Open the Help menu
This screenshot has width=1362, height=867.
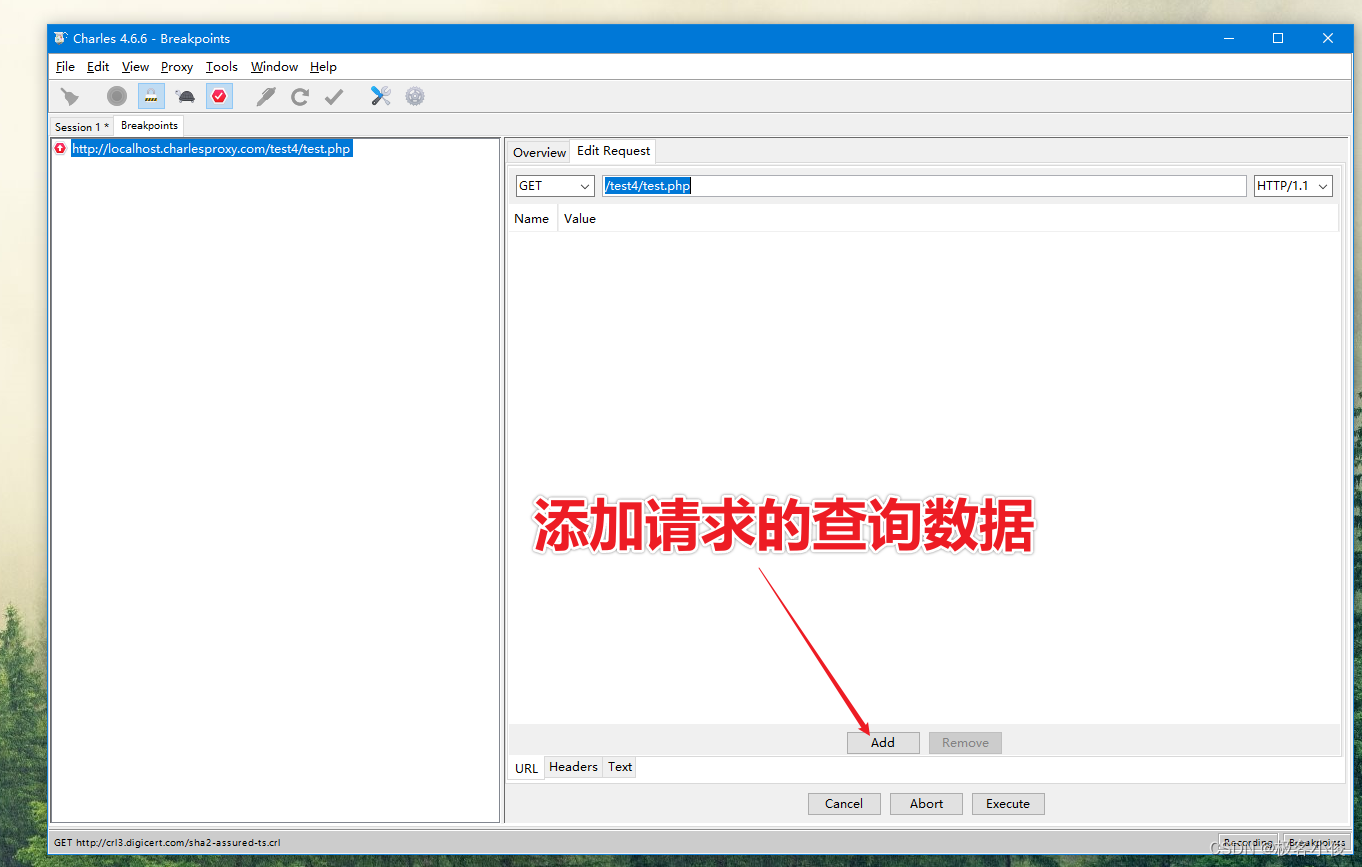tap(323, 67)
